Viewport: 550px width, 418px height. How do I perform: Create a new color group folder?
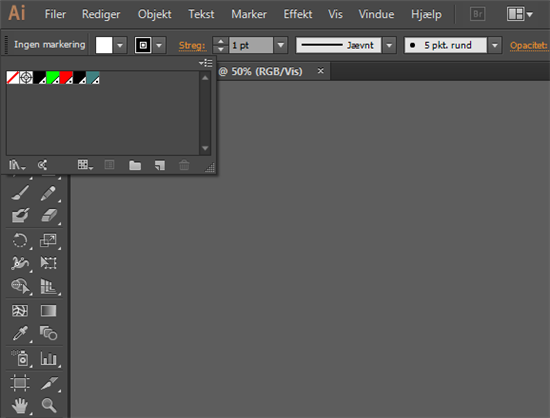135,165
